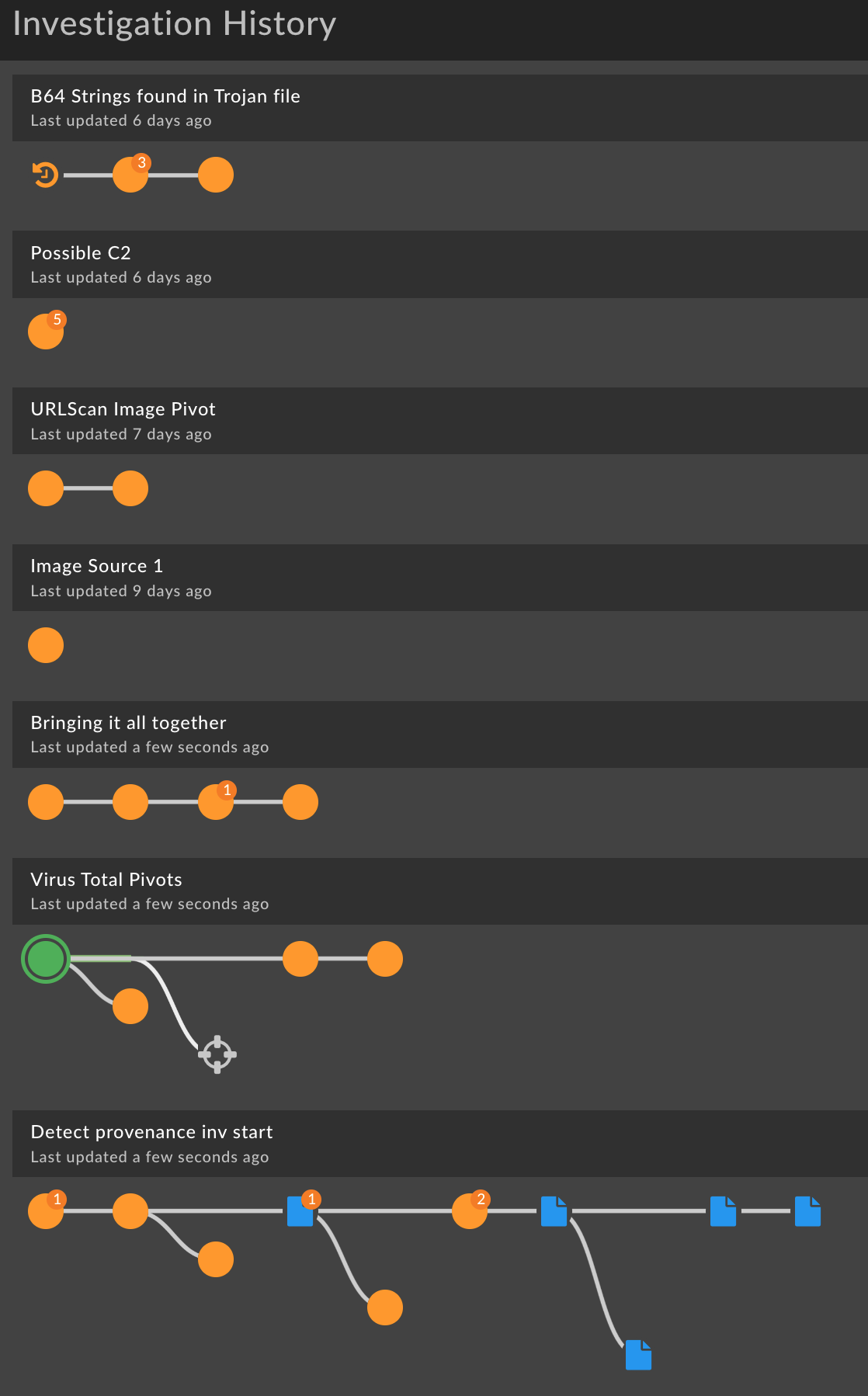Open the Virus Total Pivots investigation entry

[x=106, y=880]
